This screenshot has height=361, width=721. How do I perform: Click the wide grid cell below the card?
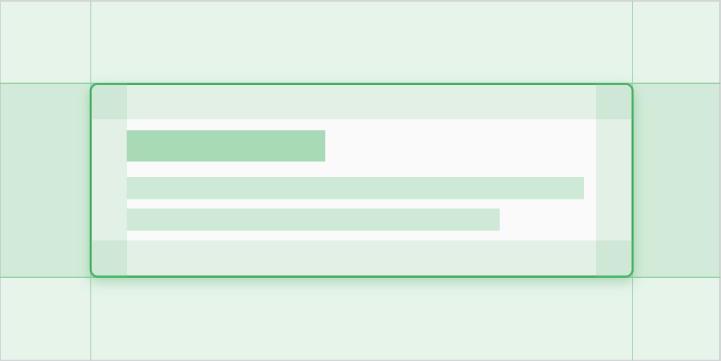(x=361, y=319)
